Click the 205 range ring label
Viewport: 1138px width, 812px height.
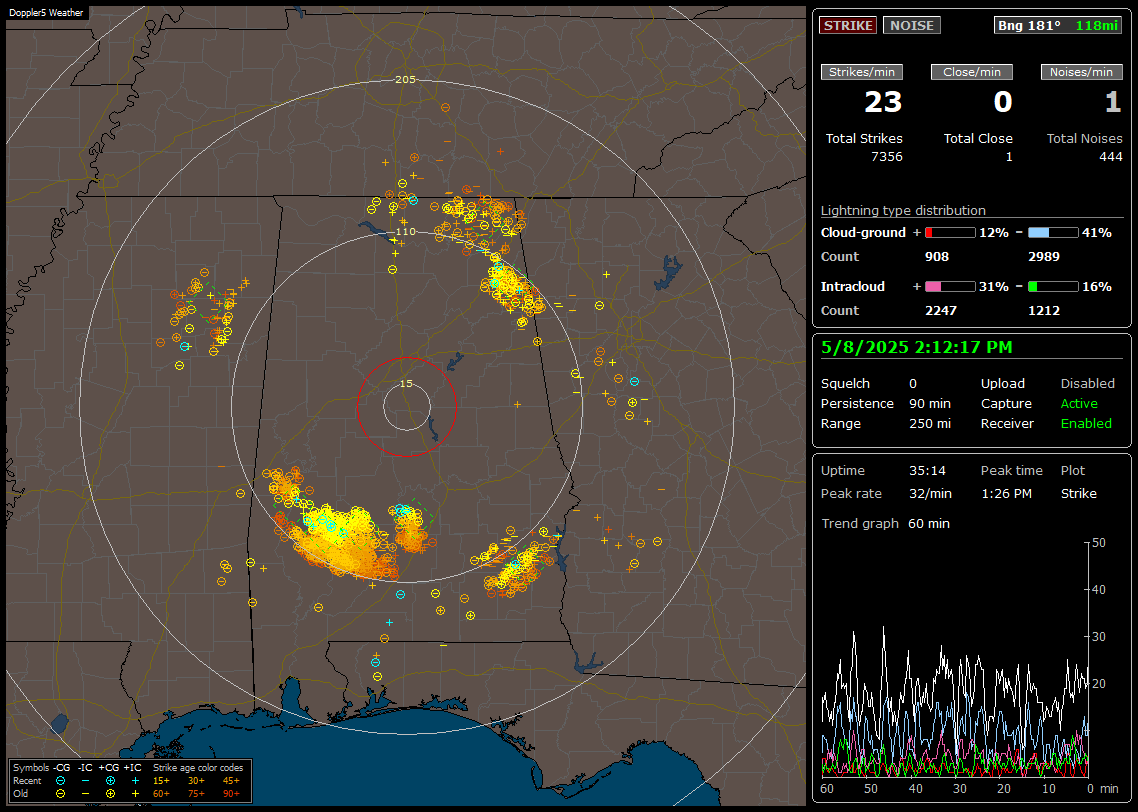[406, 80]
